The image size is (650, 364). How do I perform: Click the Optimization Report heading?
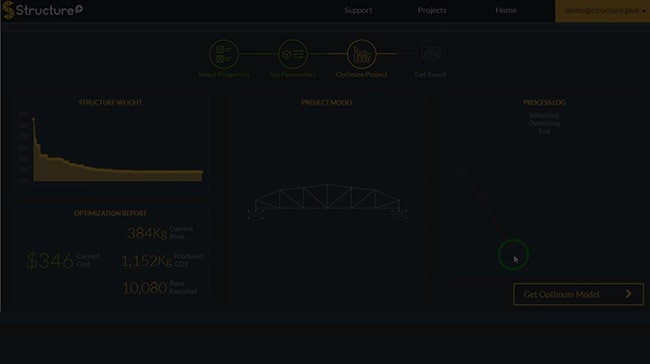pyautogui.click(x=110, y=213)
